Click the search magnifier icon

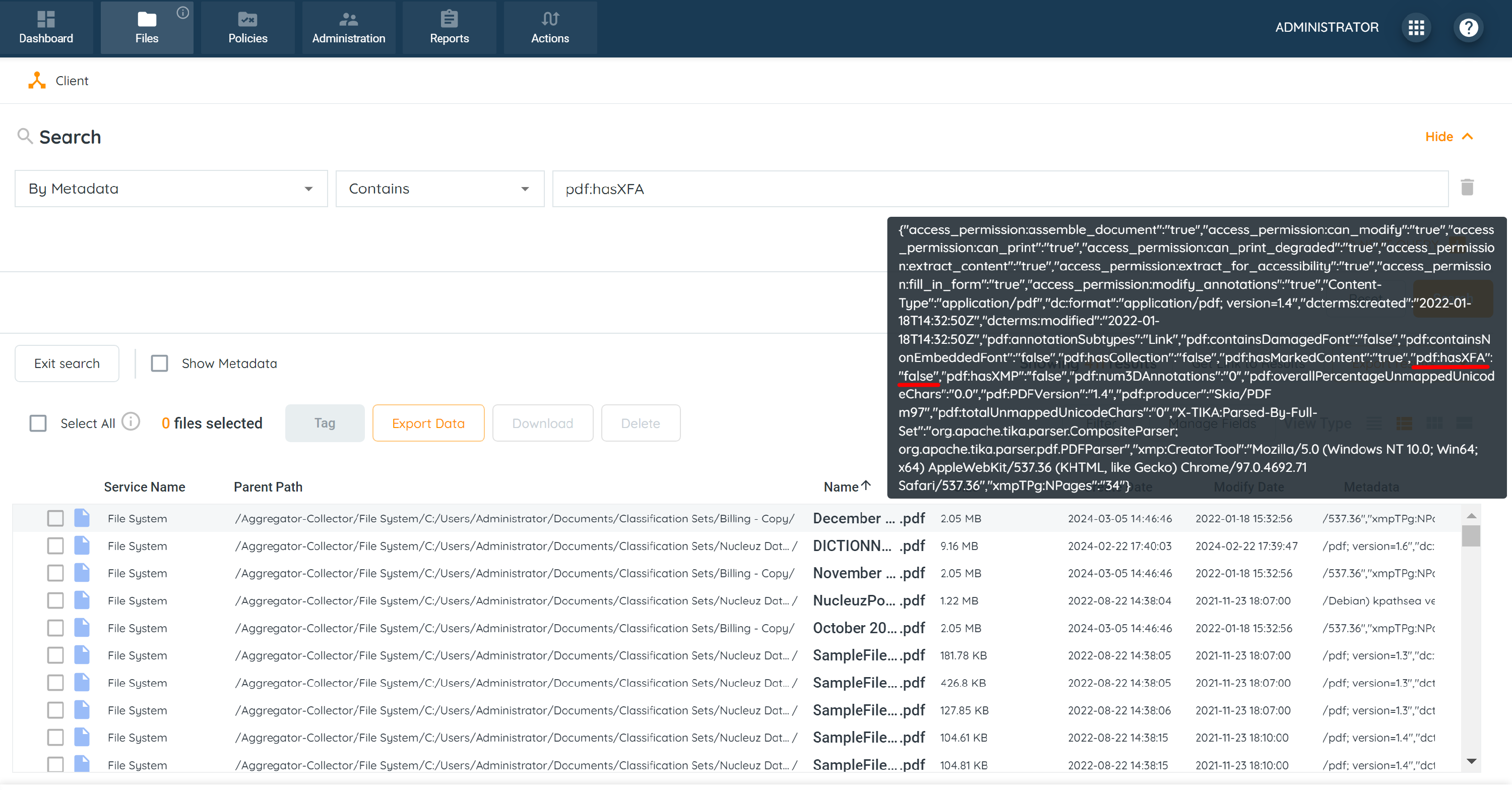(24, 136)
